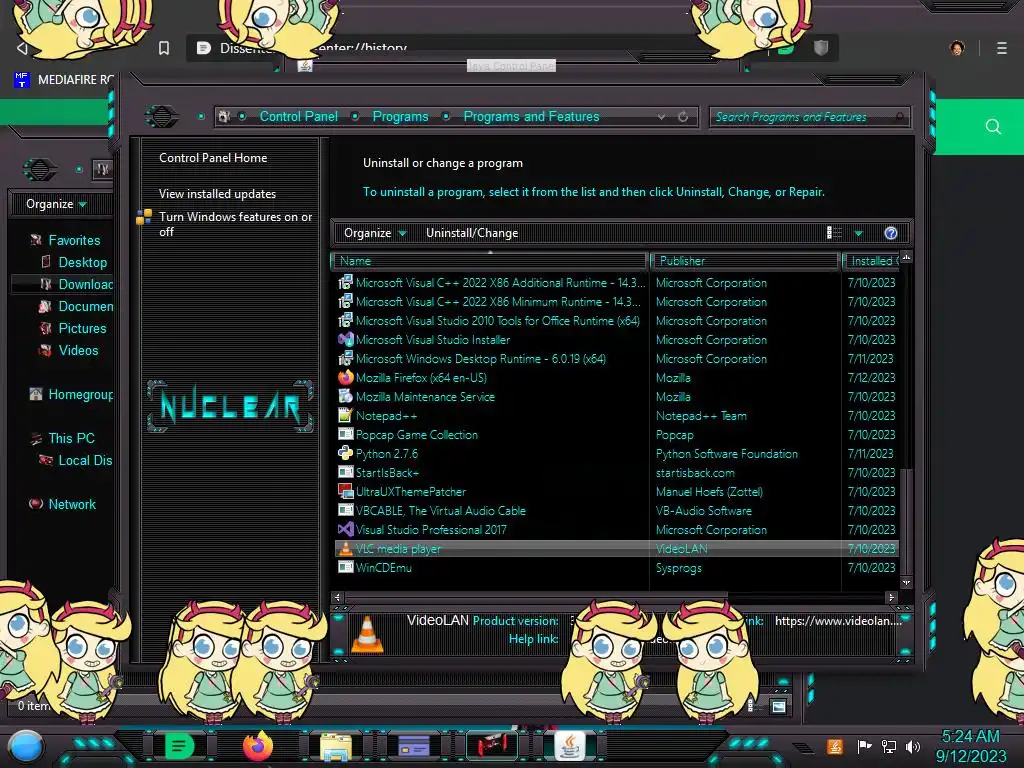Click the change view icon in toolbar
Screen dimensions: 1024x768
tap(834, 232)
